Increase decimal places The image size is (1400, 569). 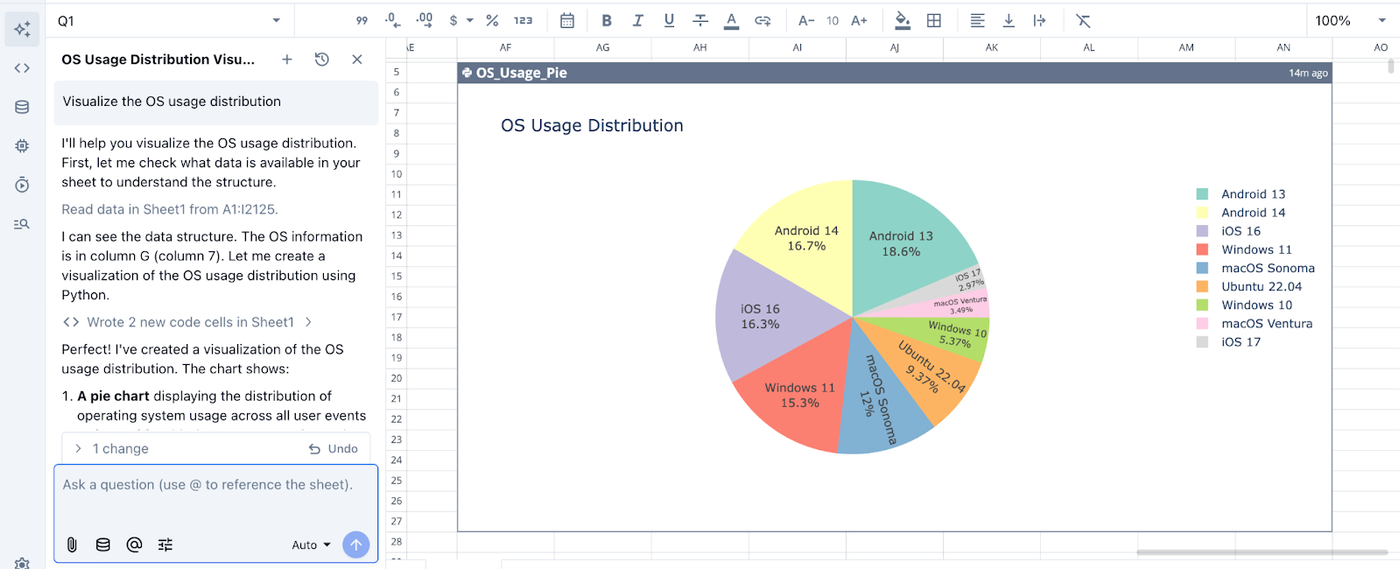point(424,20)
